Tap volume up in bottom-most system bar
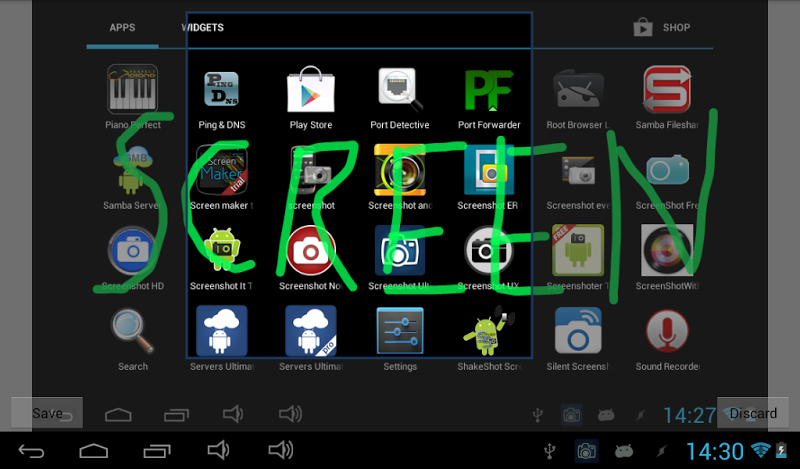Screen dimensions: 800x469 coord(281,451)
